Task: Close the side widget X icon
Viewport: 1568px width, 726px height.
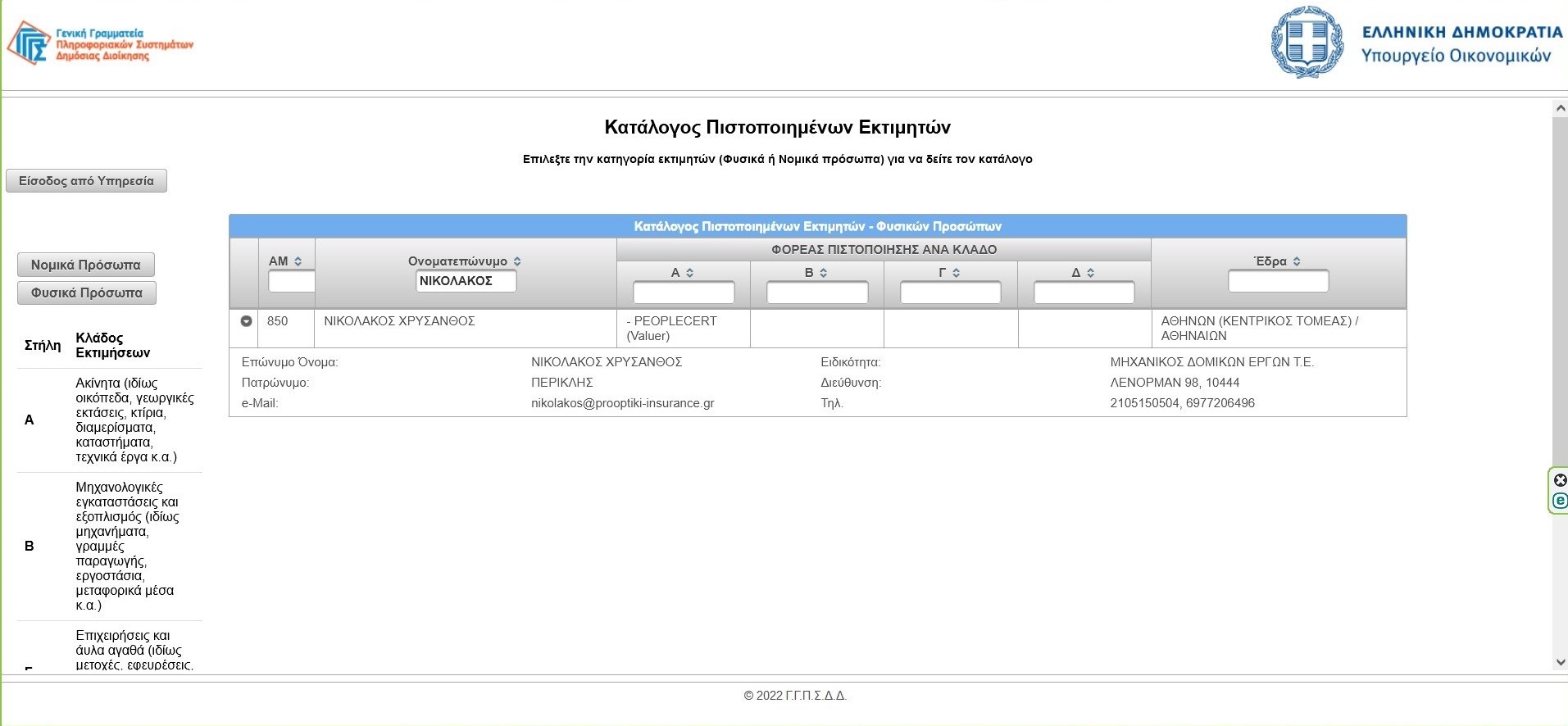Action: 1561,480
